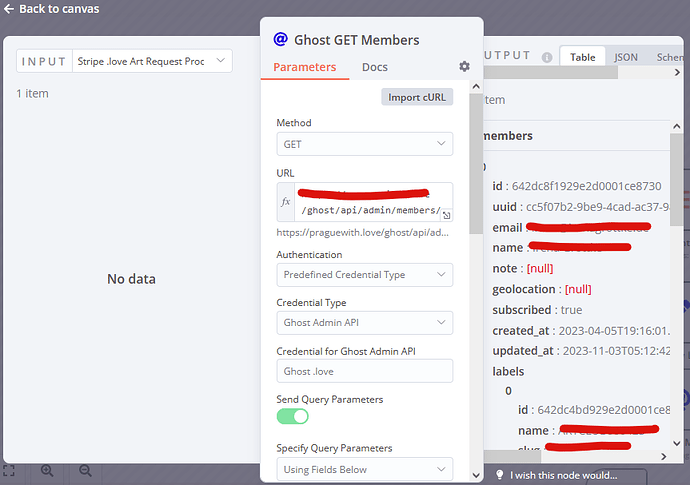Click the fx expression icon in URL field
The width and height of the screenshot is (690, 485).
[286, 202]
